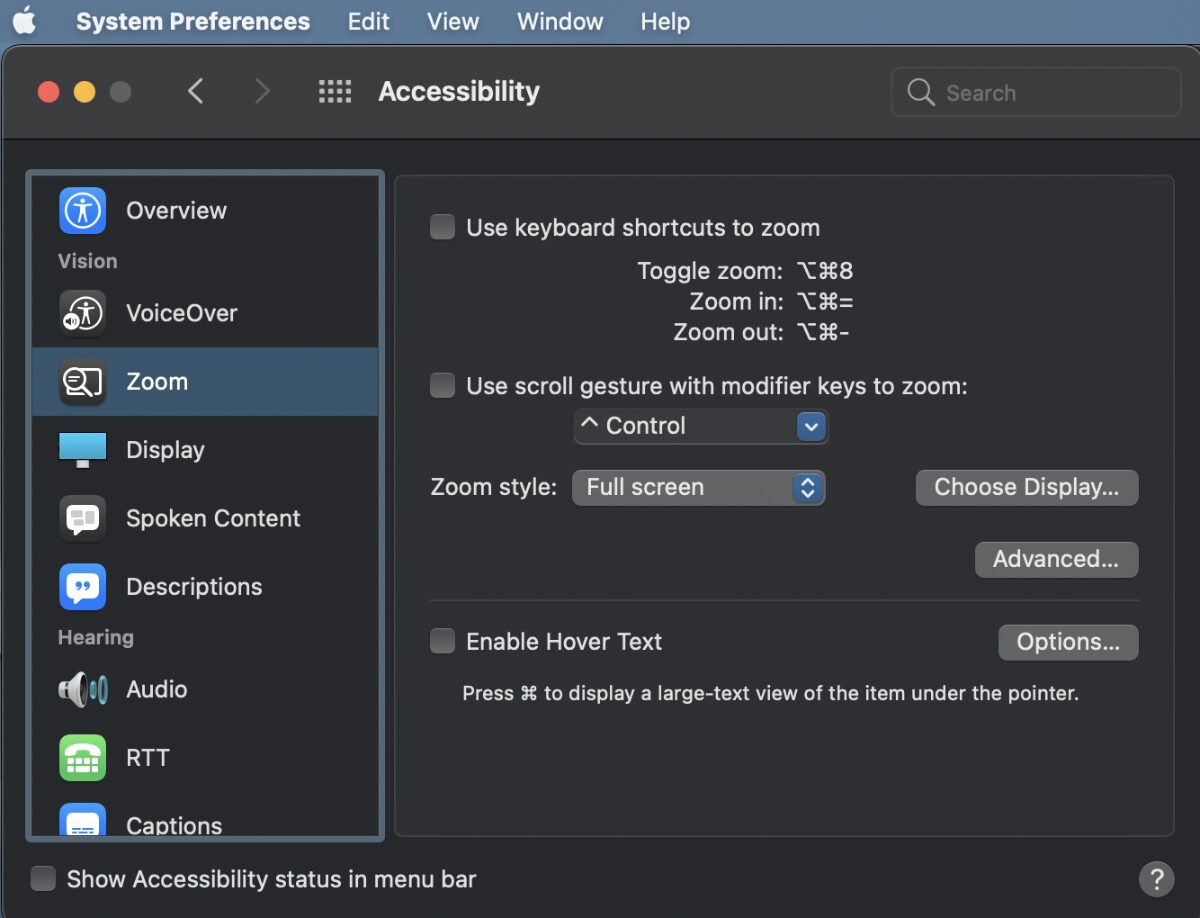
Task: Check Show Accessibility status in menu bar
Action: tap(43, 879)
